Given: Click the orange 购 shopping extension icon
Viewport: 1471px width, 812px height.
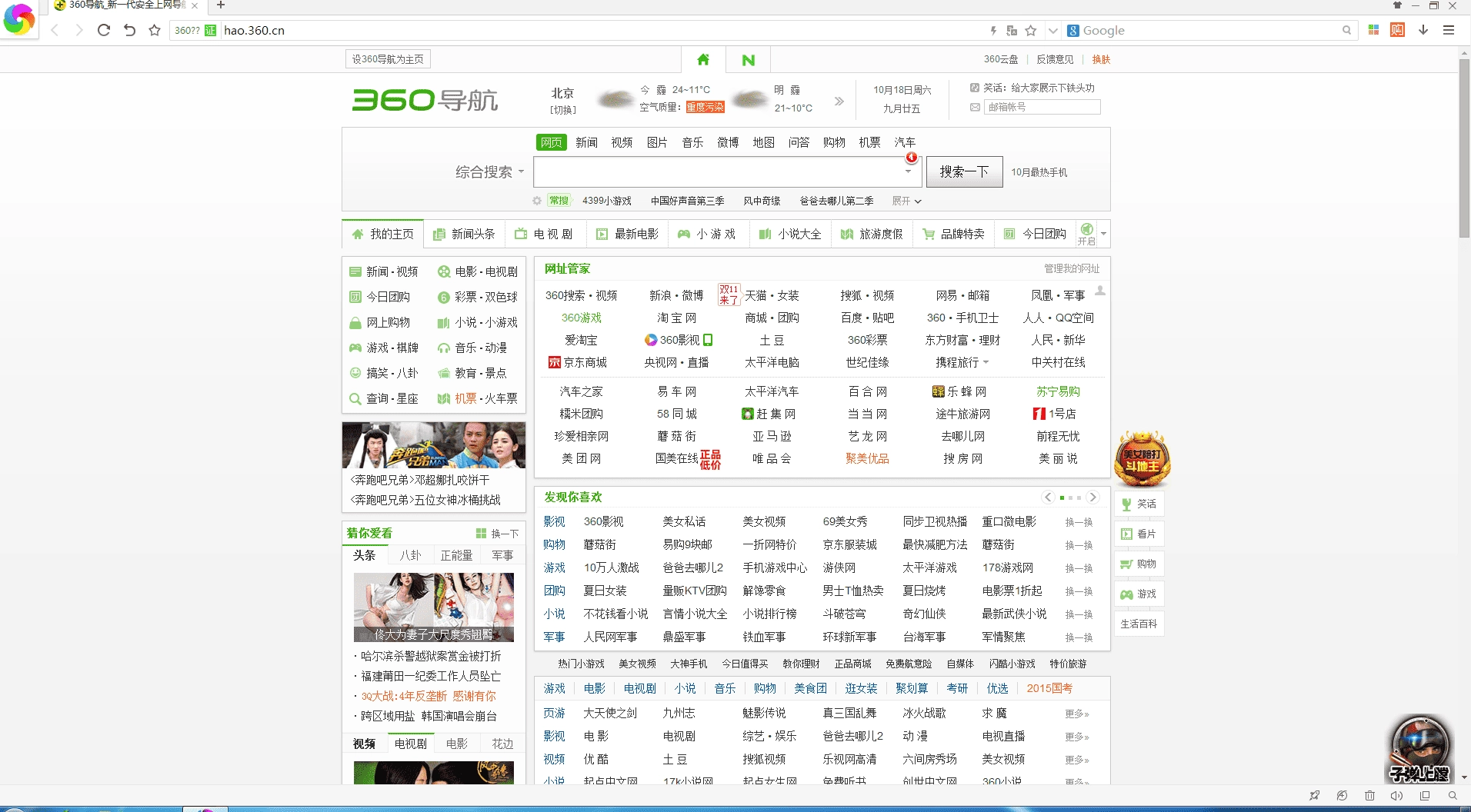Looking at the screenshot, I should 1398,30.
